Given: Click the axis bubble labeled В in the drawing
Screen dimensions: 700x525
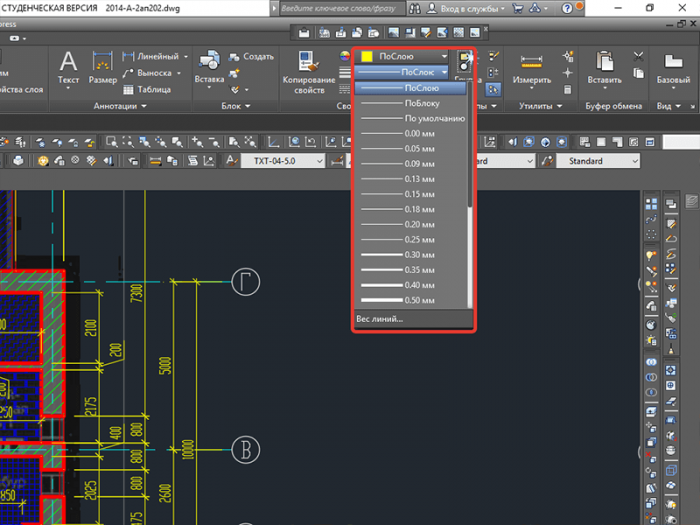Looking at the screenshot, I should click(246, 450).
